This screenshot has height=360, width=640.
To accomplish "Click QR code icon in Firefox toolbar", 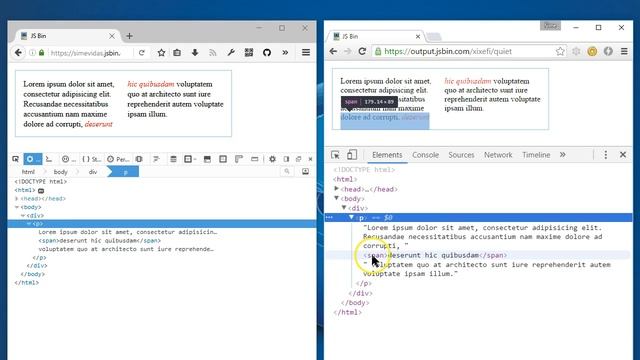I will pyautogui.click(x=249, y=53).
